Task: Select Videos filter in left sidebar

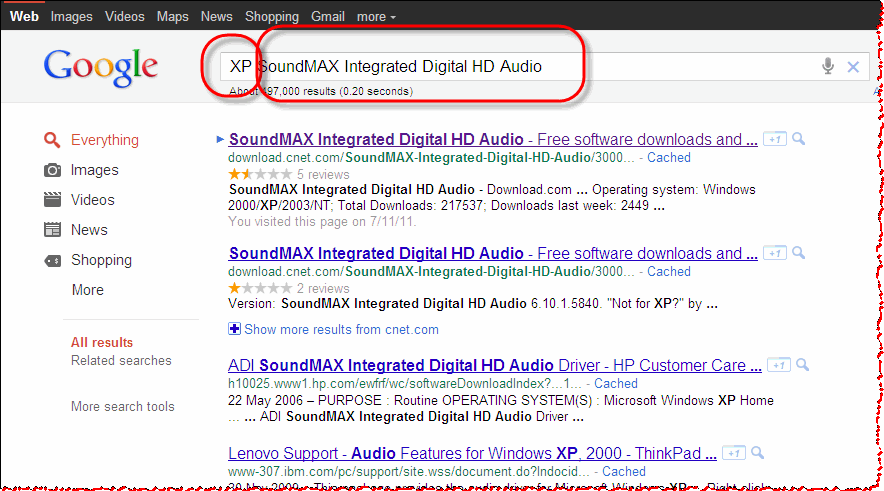Action: point(92,200)
